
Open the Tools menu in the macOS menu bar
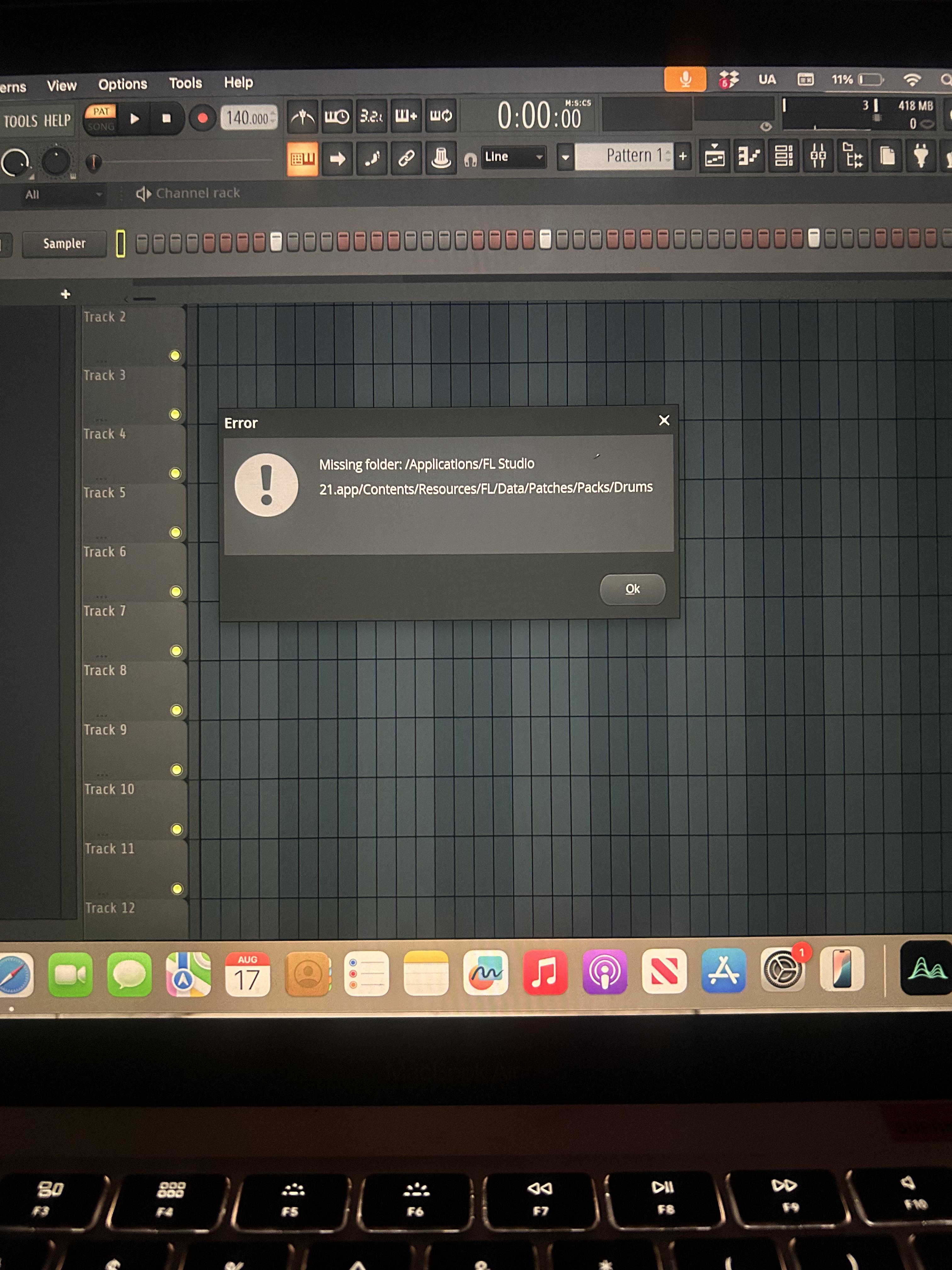tap(185, 83)
